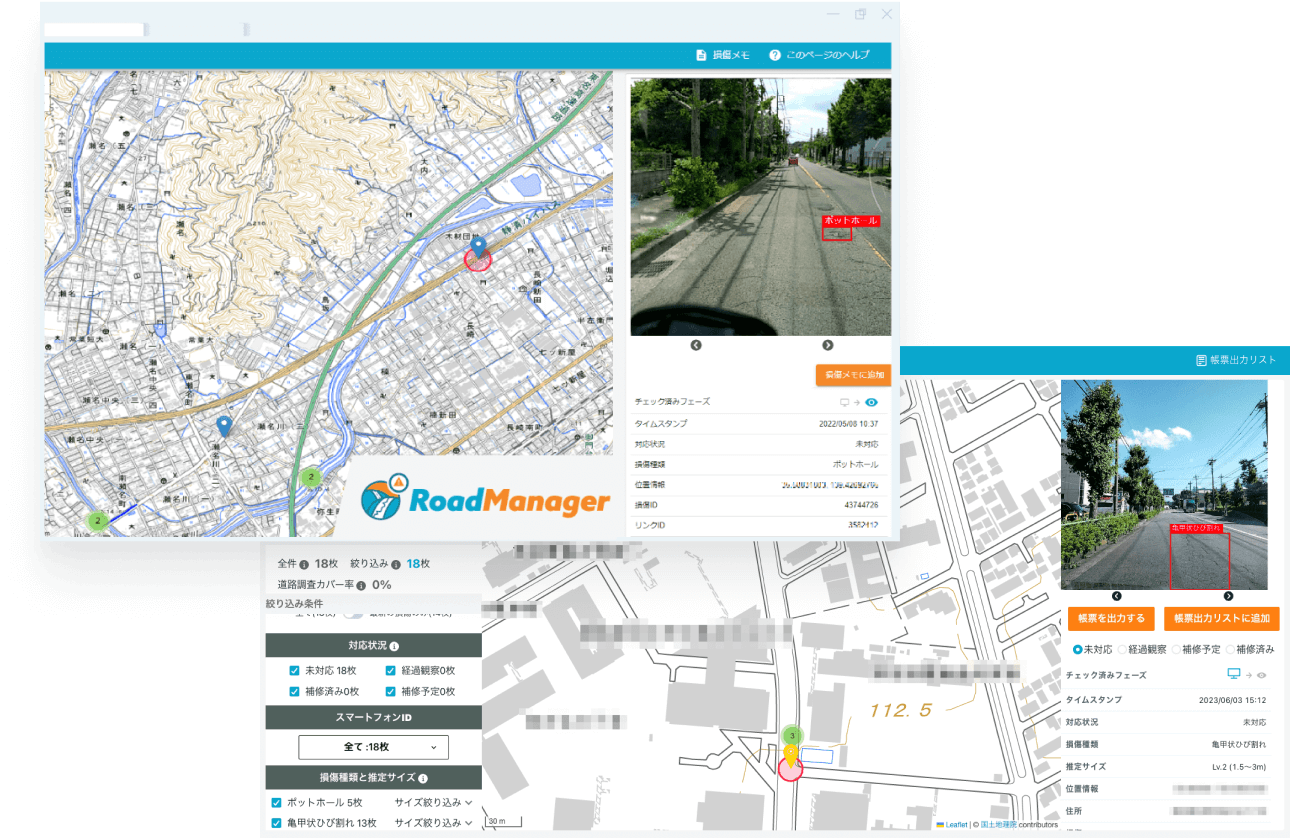This screenshot has width=1290, height=838.
Task: Click 帳票を出力する button
Action: [1111, 618]
